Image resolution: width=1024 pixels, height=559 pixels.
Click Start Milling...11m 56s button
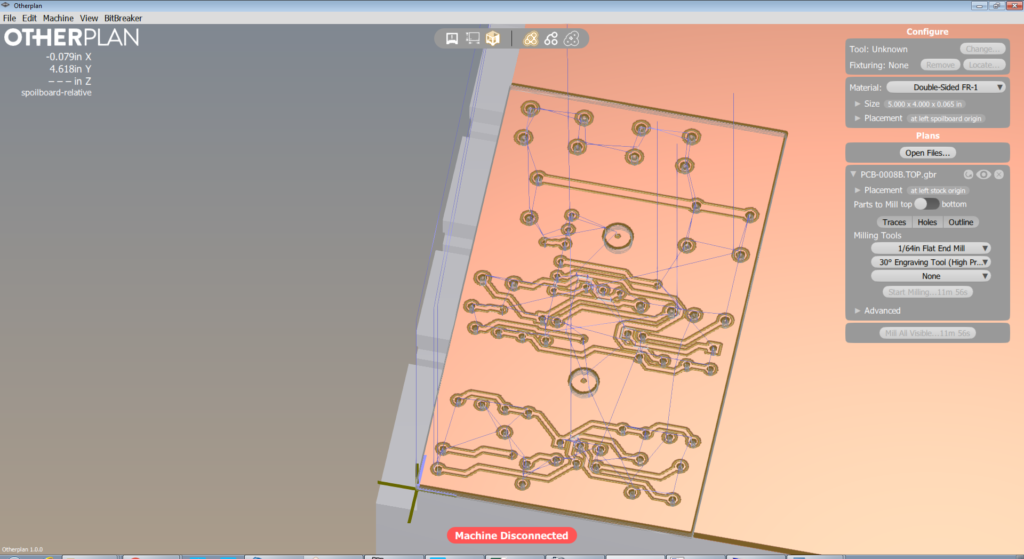coord(927,292)
